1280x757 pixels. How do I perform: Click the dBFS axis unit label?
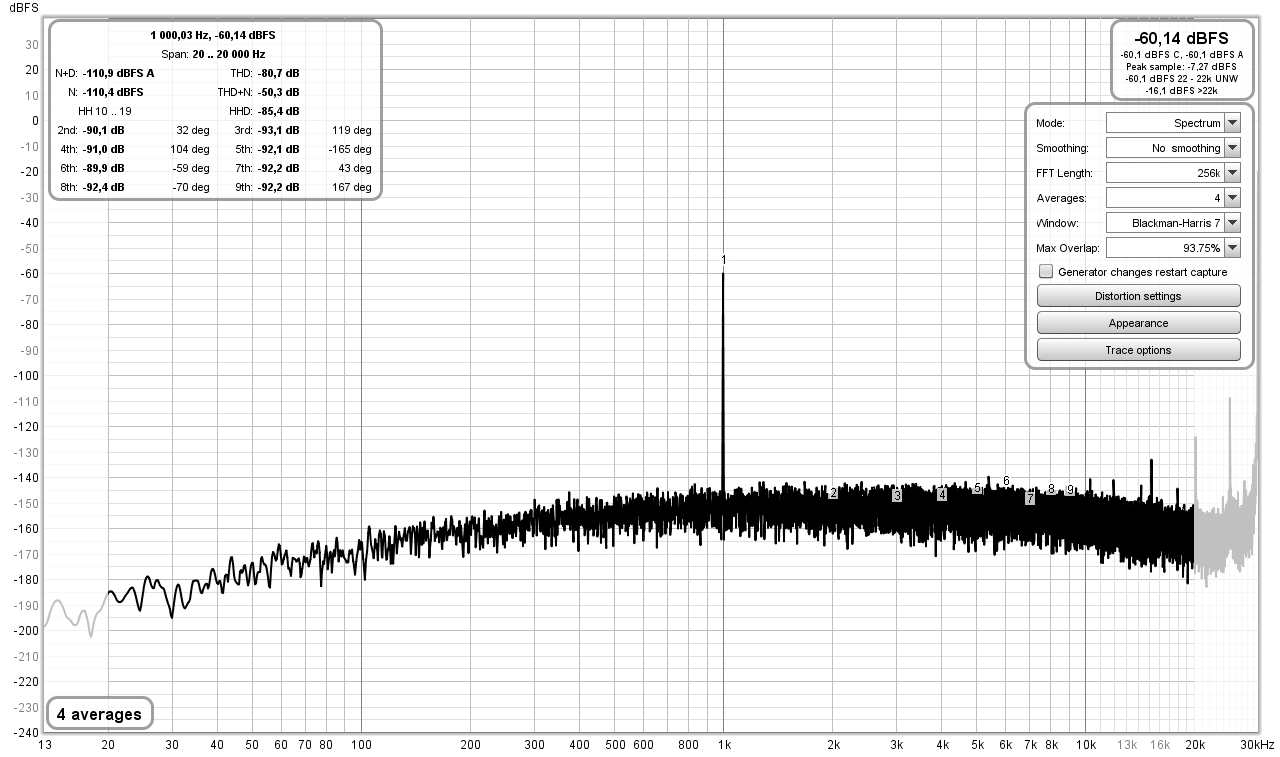(x=22, y=7)
